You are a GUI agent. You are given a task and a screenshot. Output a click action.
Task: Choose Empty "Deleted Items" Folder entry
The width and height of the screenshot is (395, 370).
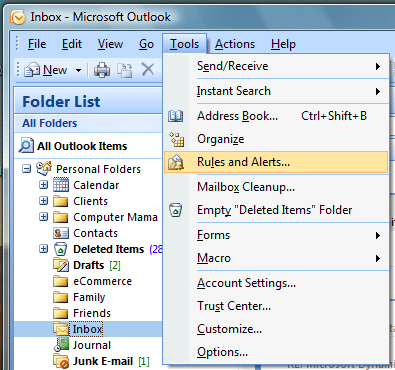(x=276, y=210)
